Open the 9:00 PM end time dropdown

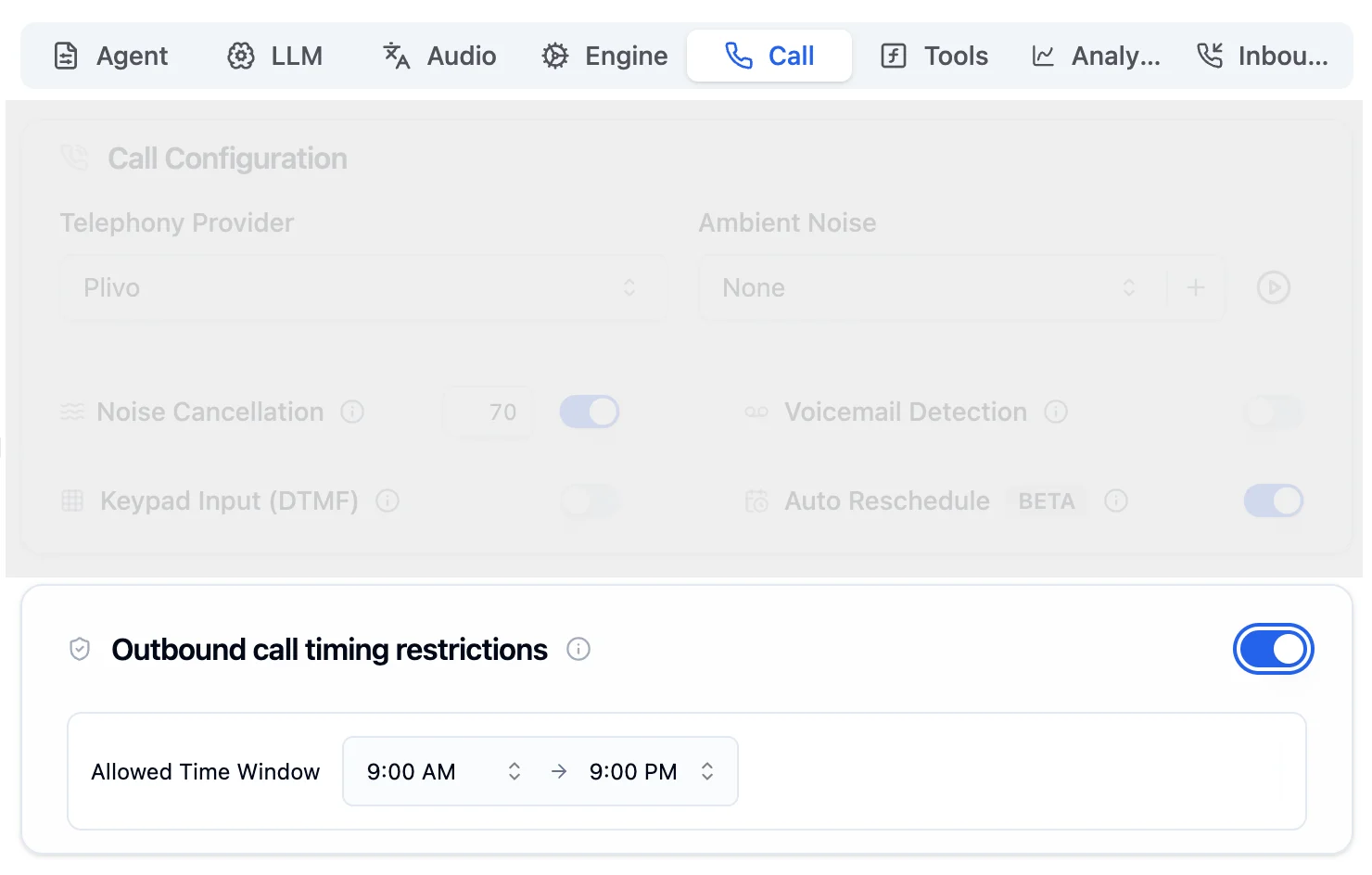tap(653, 771)
